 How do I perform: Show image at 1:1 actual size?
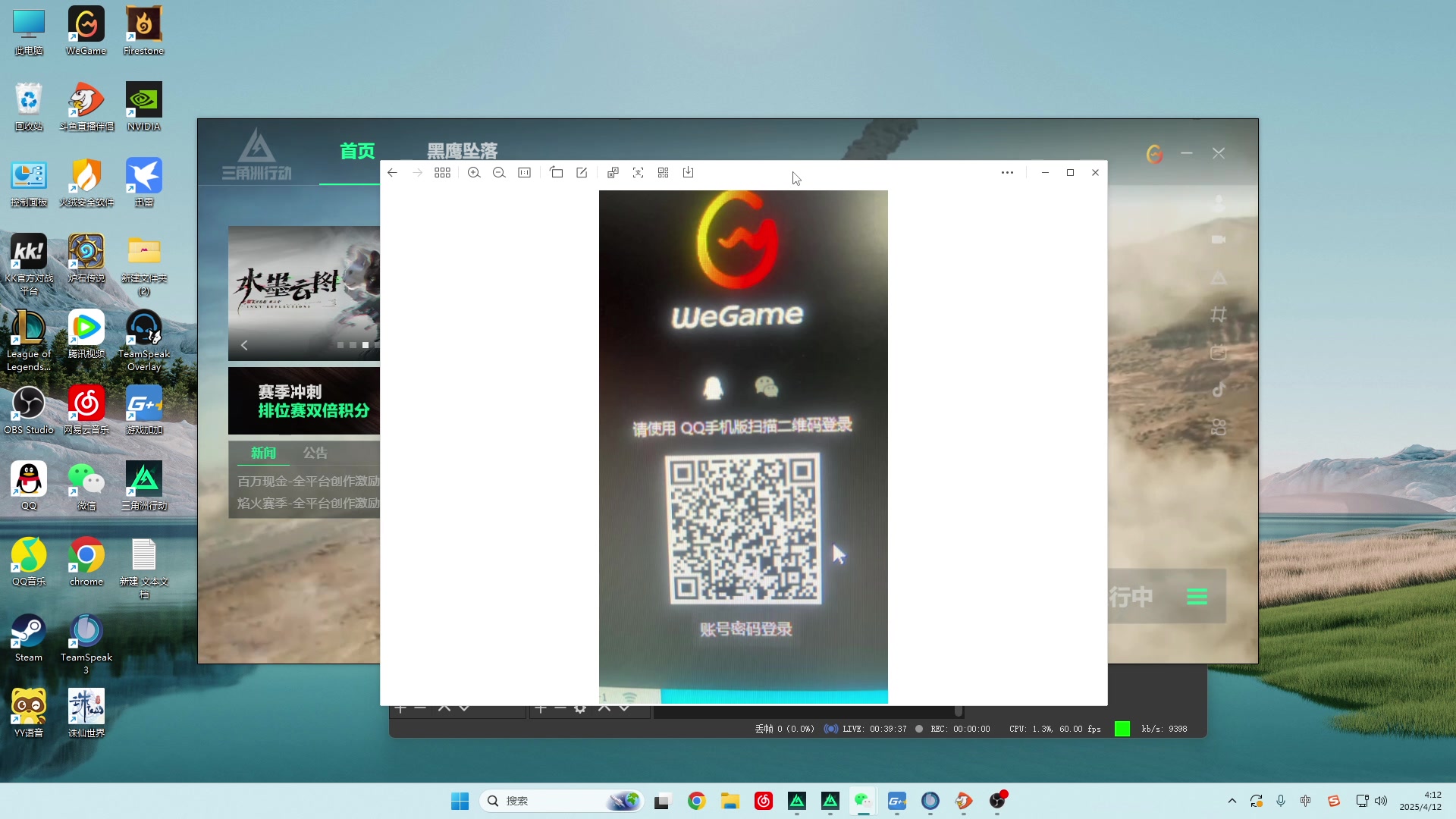point(524,173)
